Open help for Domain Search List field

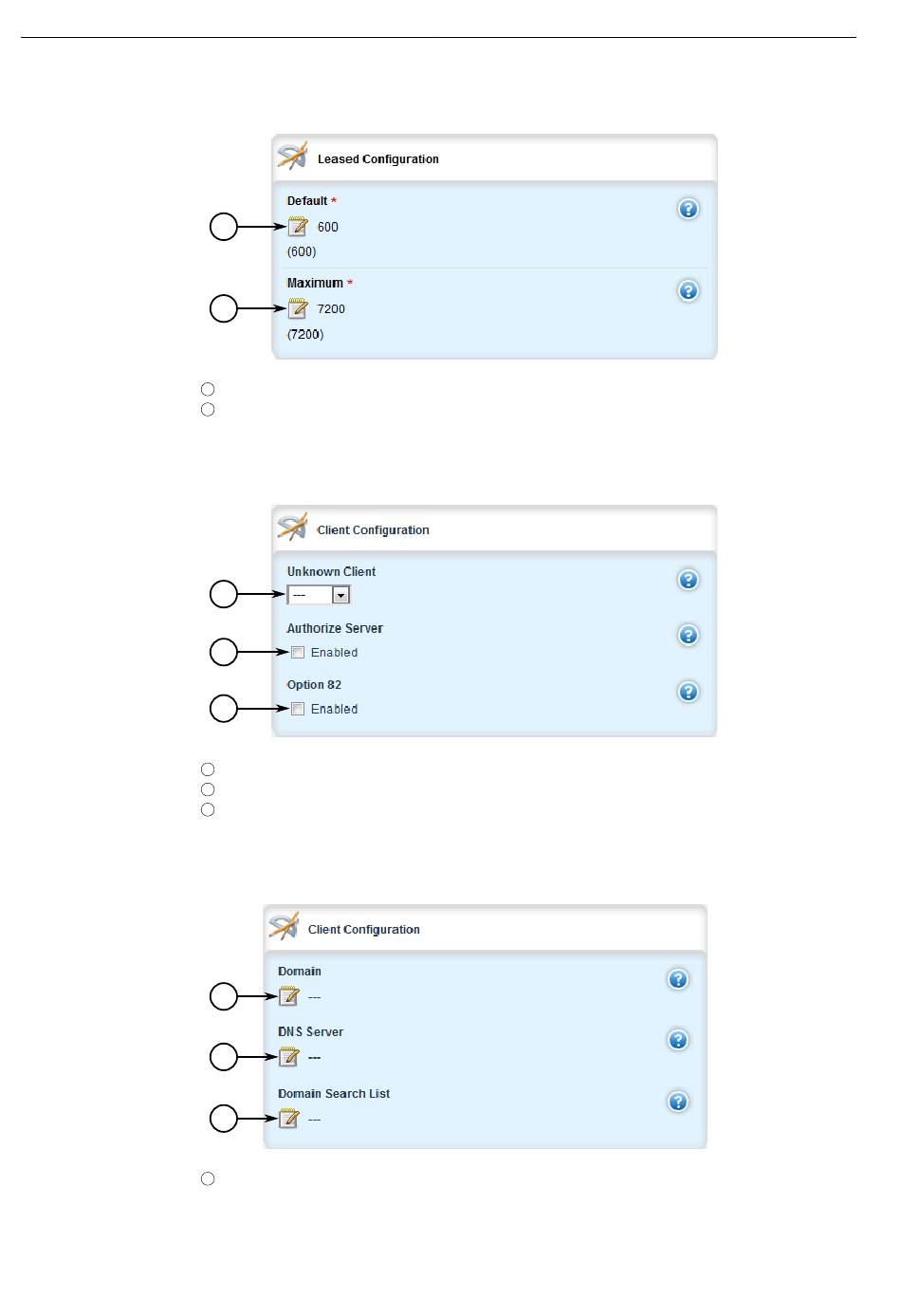pos(678,1102)
